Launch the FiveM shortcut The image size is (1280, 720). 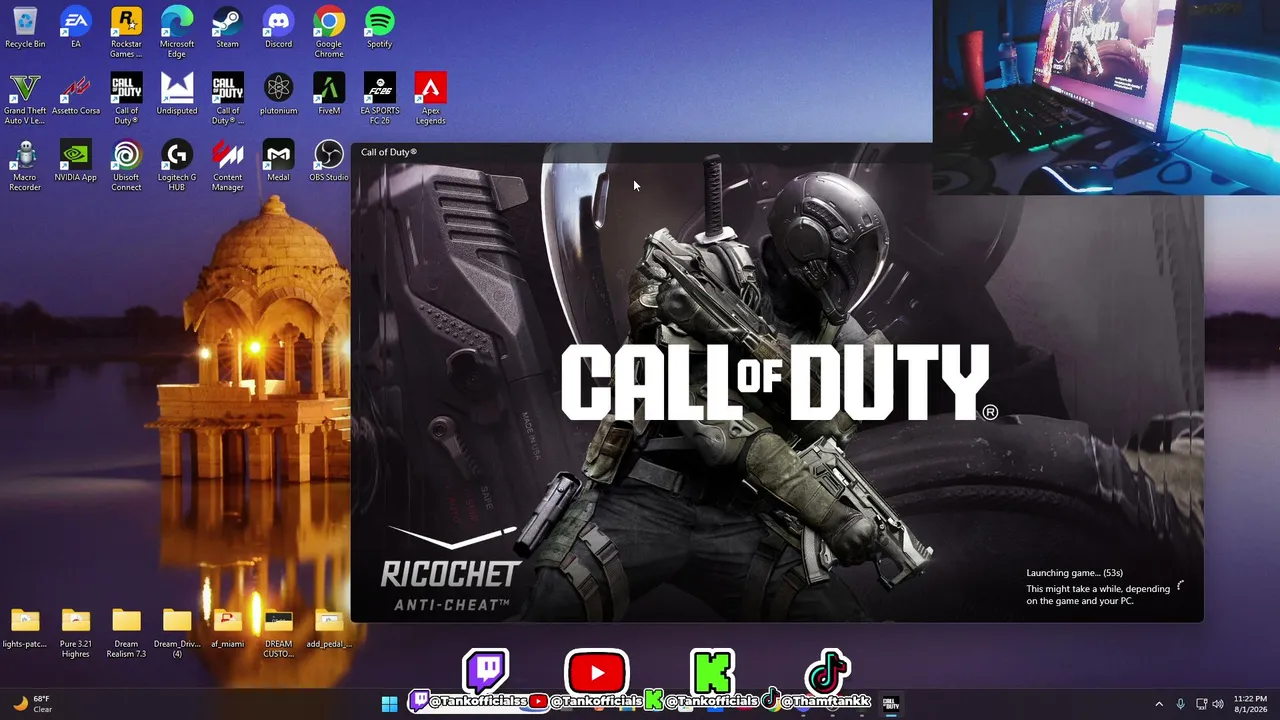coord(329,95)
